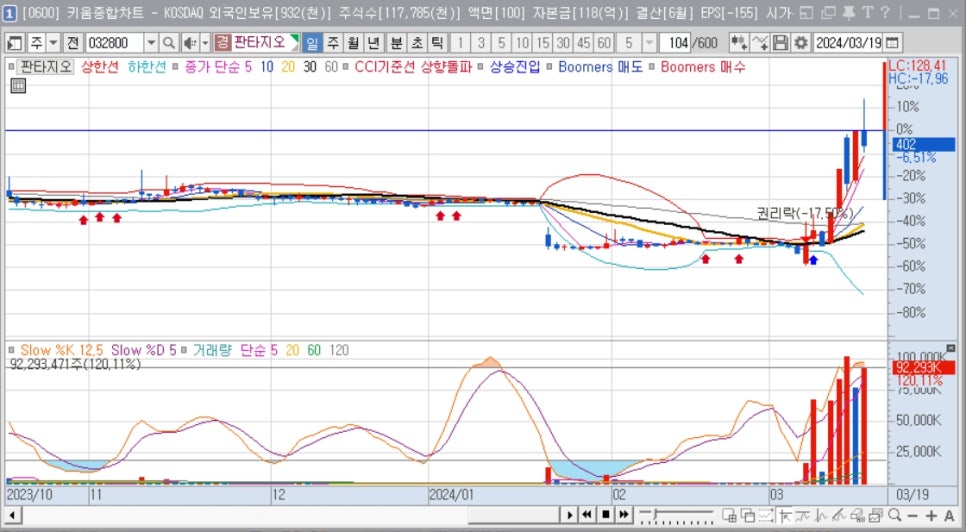Click the duplicate window icon in title bar
This screenshot has height=532, width=966.
(829, 12)
